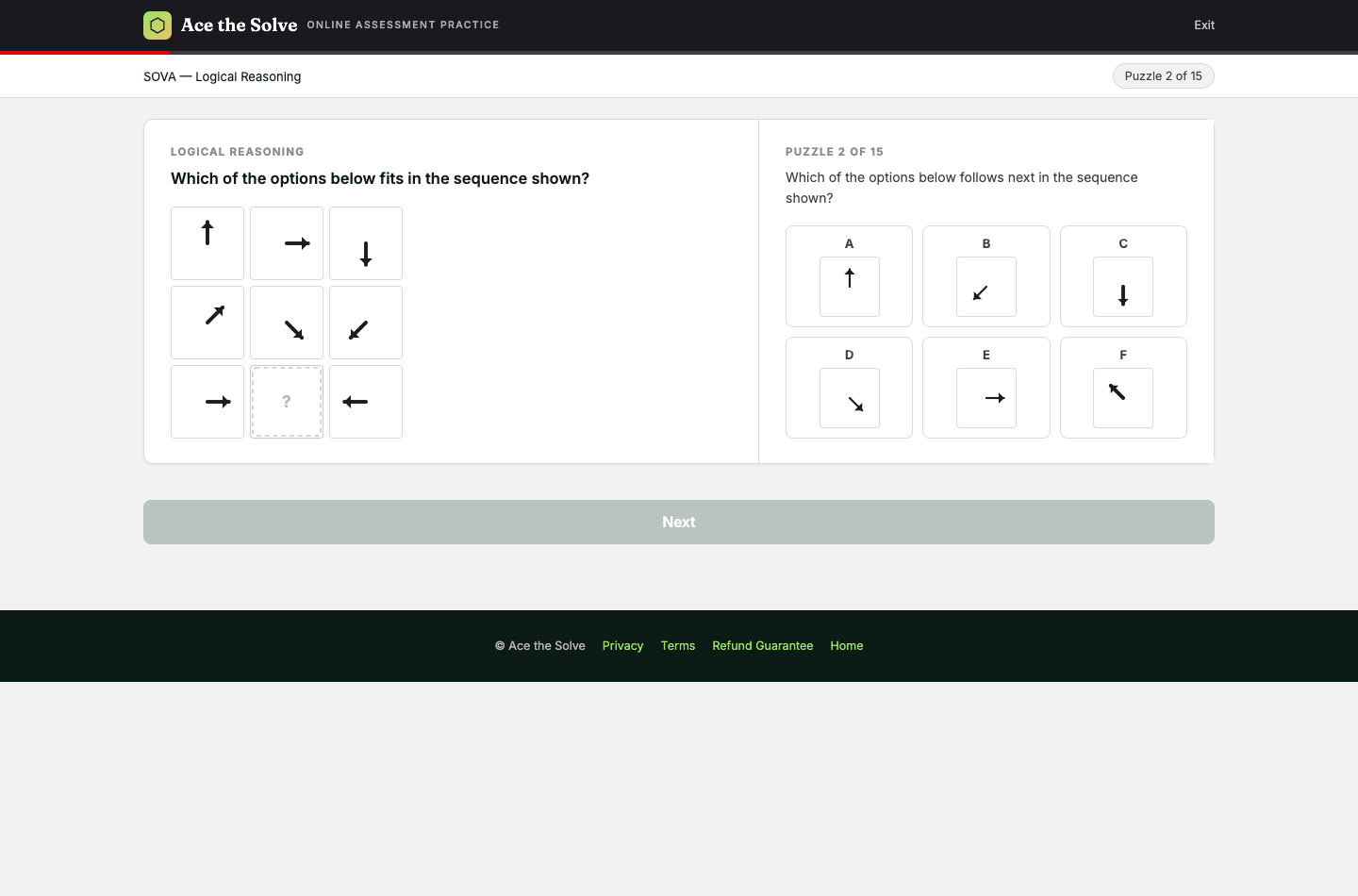Click the top row right arrow grid cell
Viewport: 1358px width, 896px height.
tap(287, 243)
